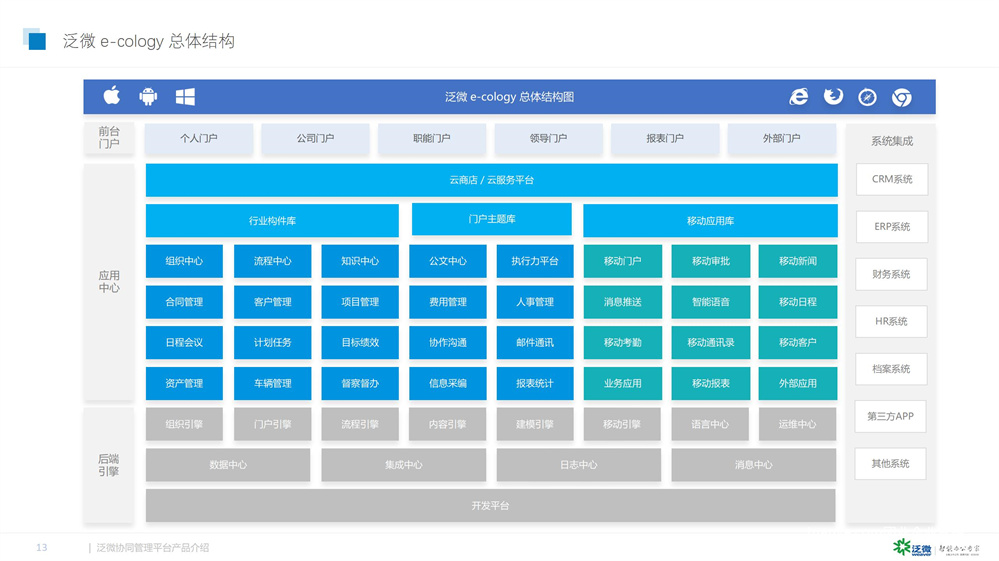The image size is (999, 561).
Task: Select the 移动通讯录 teal tile
Action: (x=711, y=343)
